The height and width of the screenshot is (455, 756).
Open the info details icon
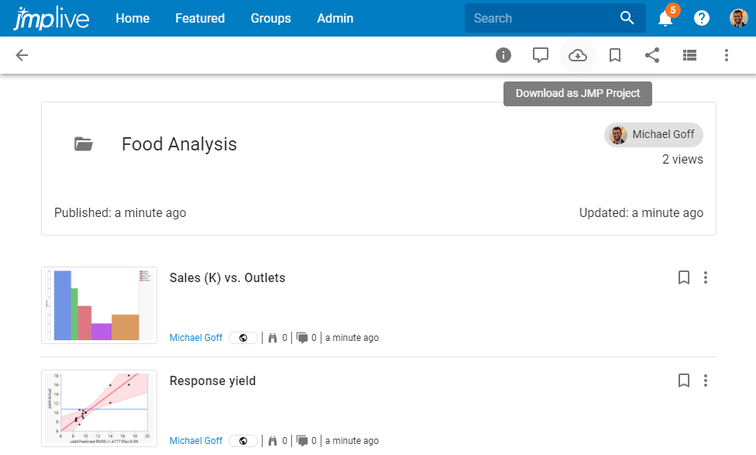tap(504, 55)
